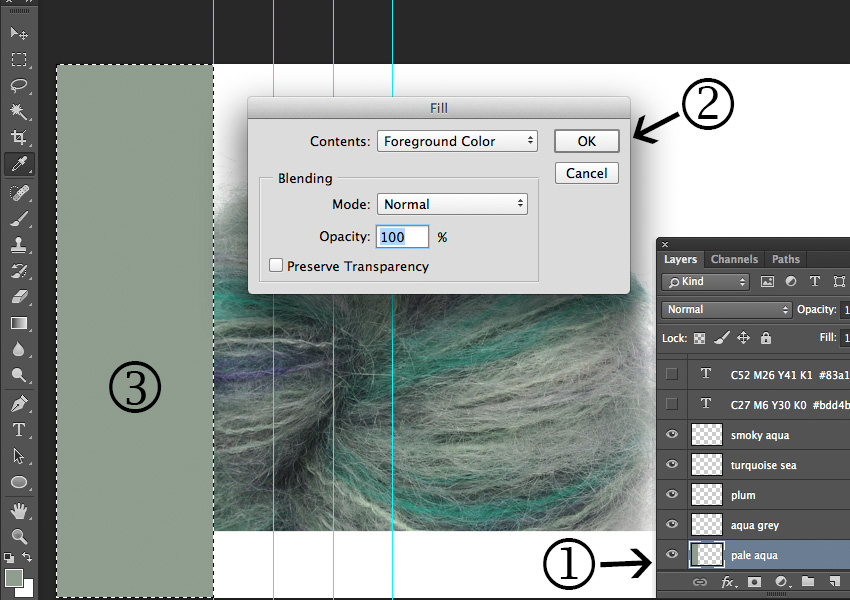This screenshot has height=600, width=850.
Task: Enable Preserve Transparency checkbox
Action: [x=276, y=266]
